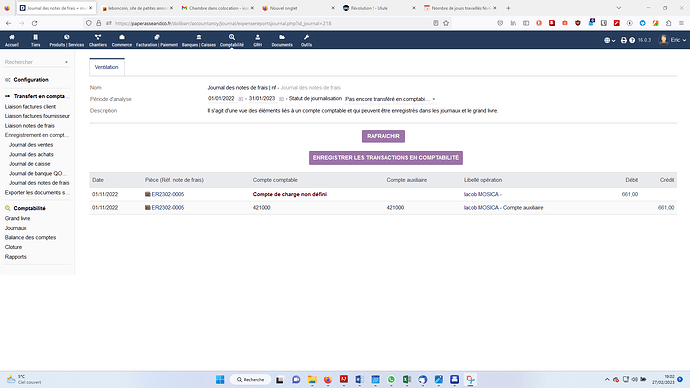This screenshot has height=388, width=690.
Task: Select the Ventilation tab
Action: tap(106, 67)
